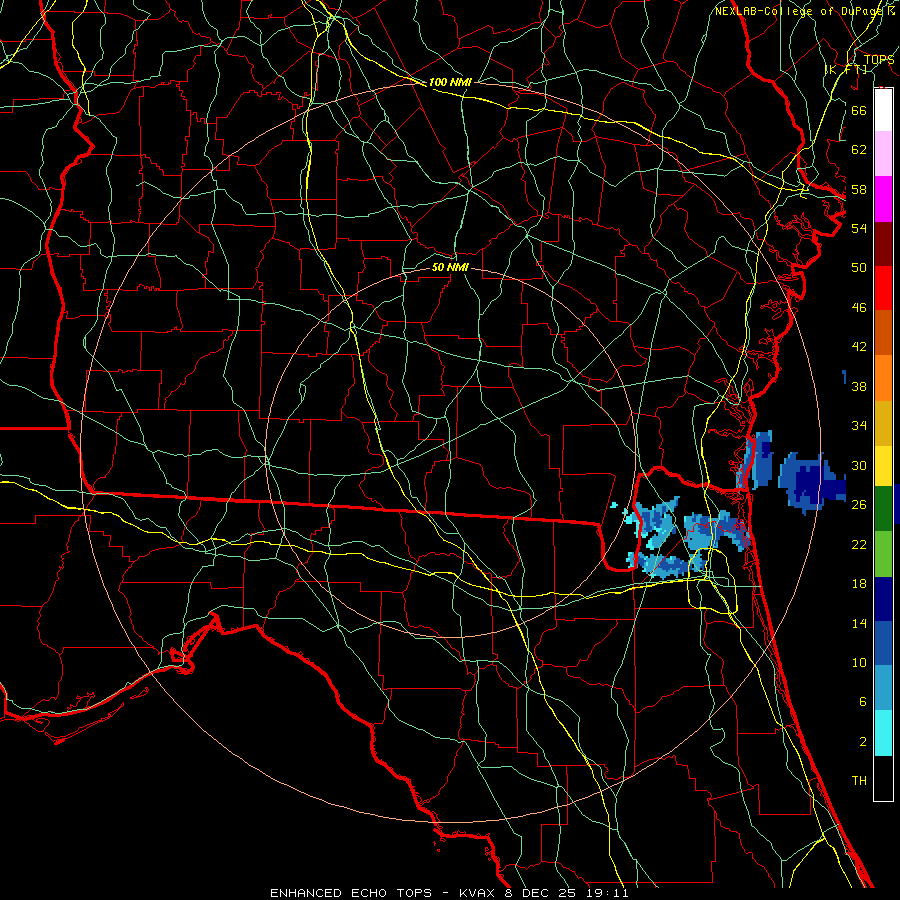
Task: Click the yellow legend swatch
Action: coord(883,465)
